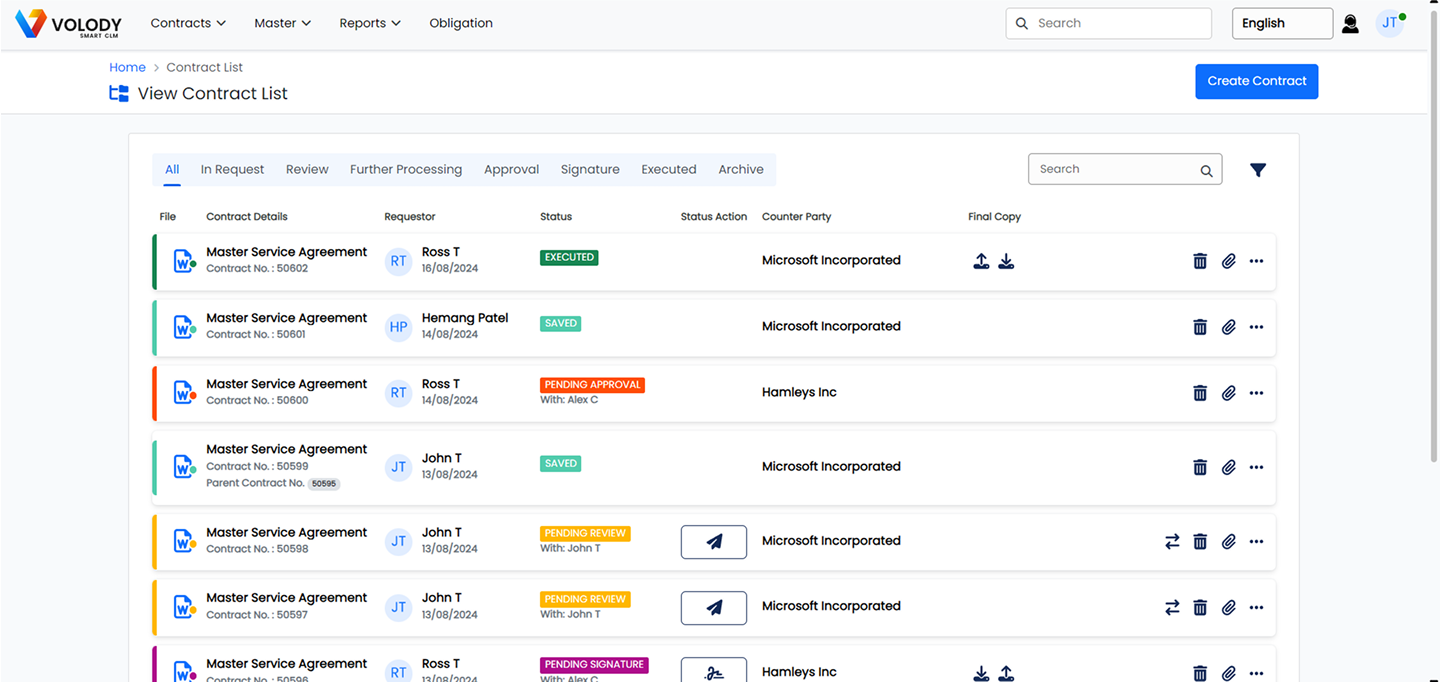Click the swap arrows icon for contract 50597

(1172, 607)
